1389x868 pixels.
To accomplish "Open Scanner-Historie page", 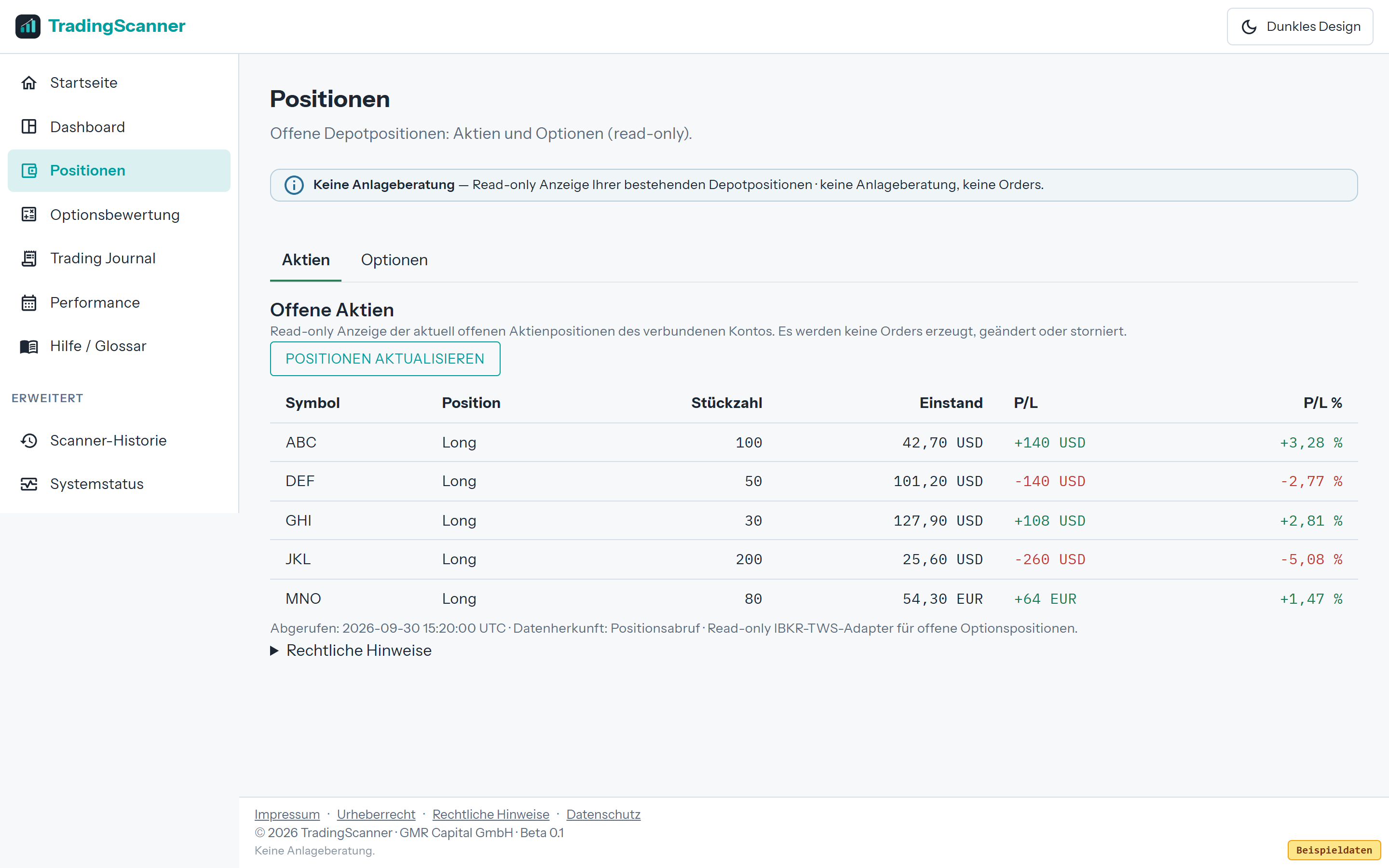I will coord(119,440).
